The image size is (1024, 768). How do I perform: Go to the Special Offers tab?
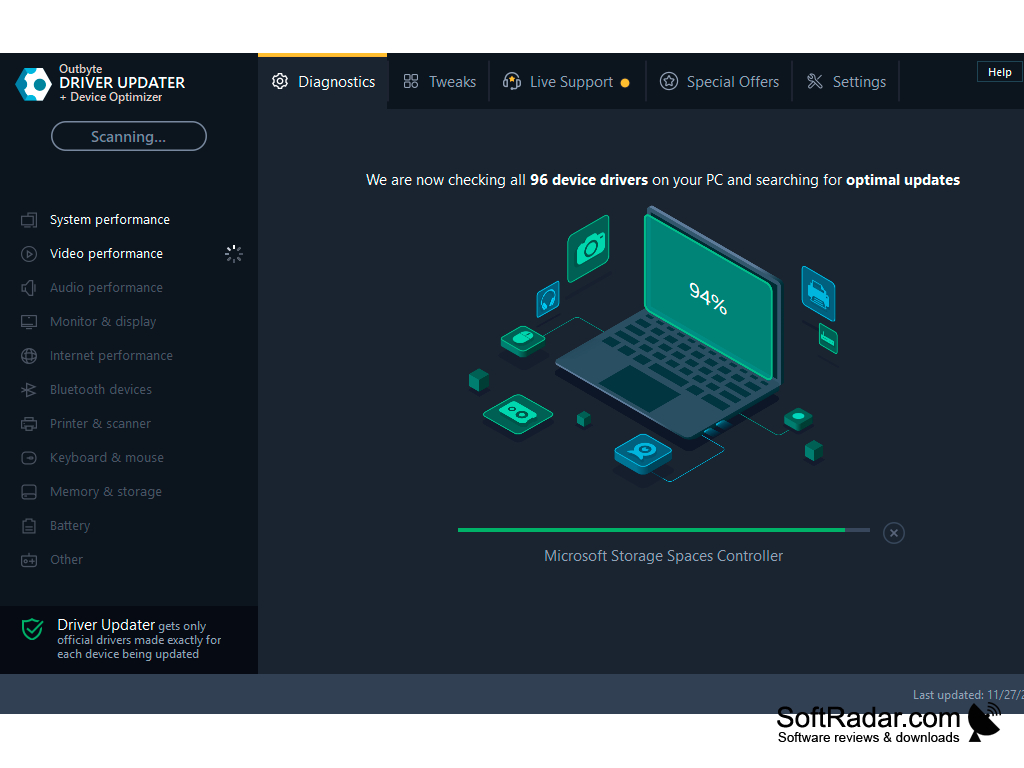click(719, 82)
